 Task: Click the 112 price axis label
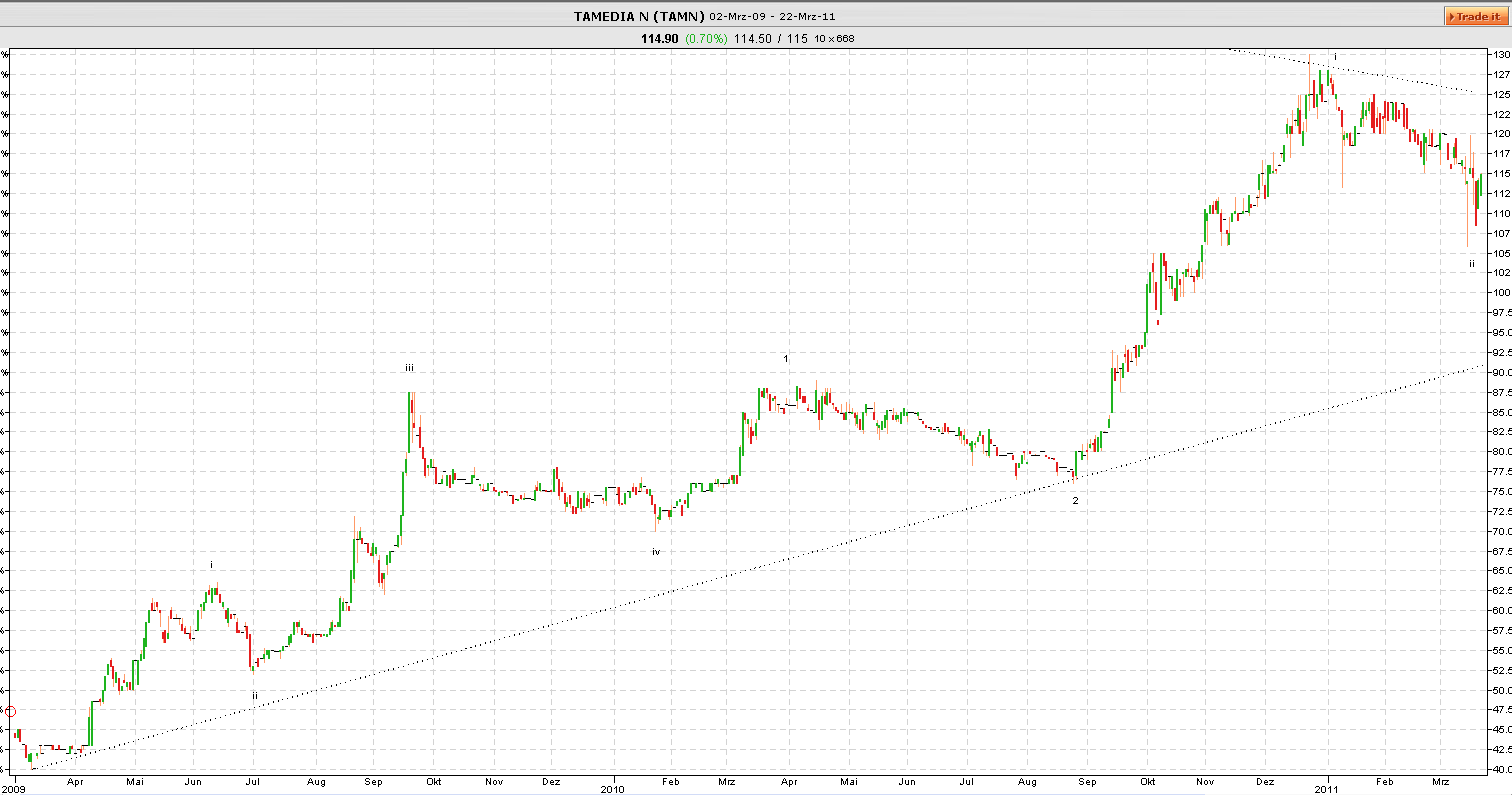coord(1501,193)
